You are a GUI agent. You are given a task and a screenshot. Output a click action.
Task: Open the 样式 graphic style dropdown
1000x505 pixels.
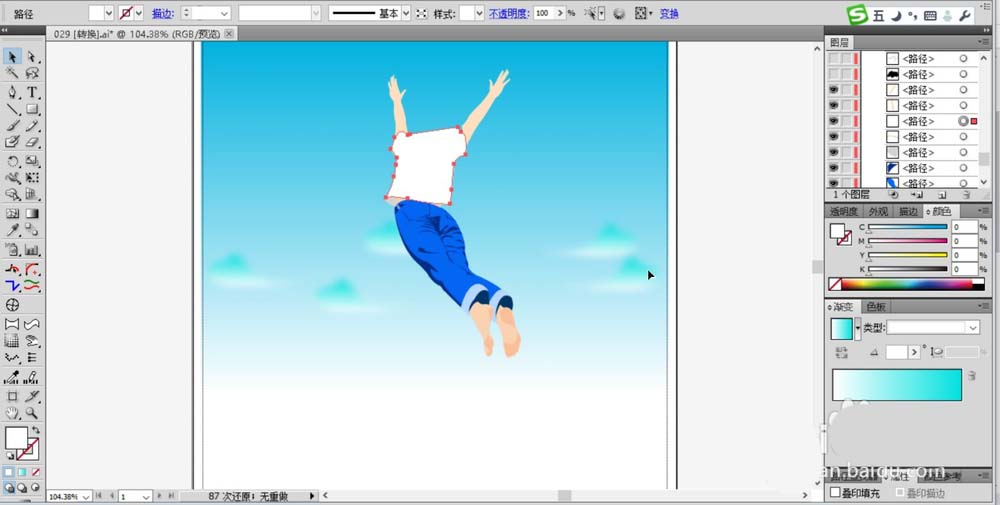point(480,13)
